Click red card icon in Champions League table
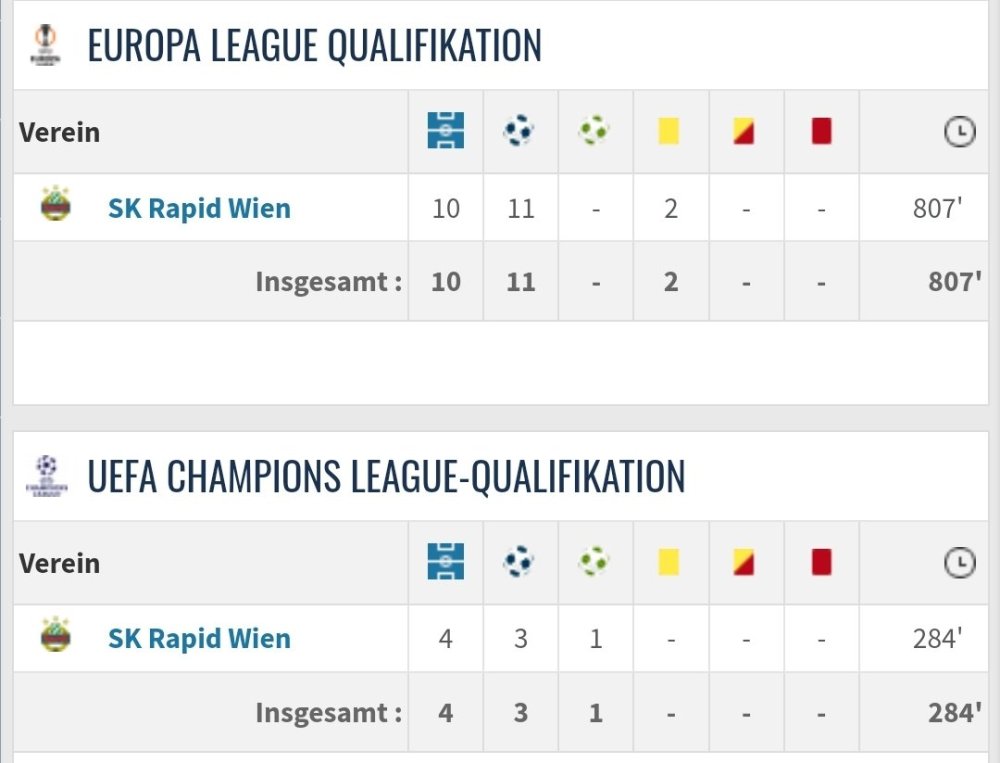This screenshot has height=763, width=1000. pyautogui.click(x=821, y=562)
